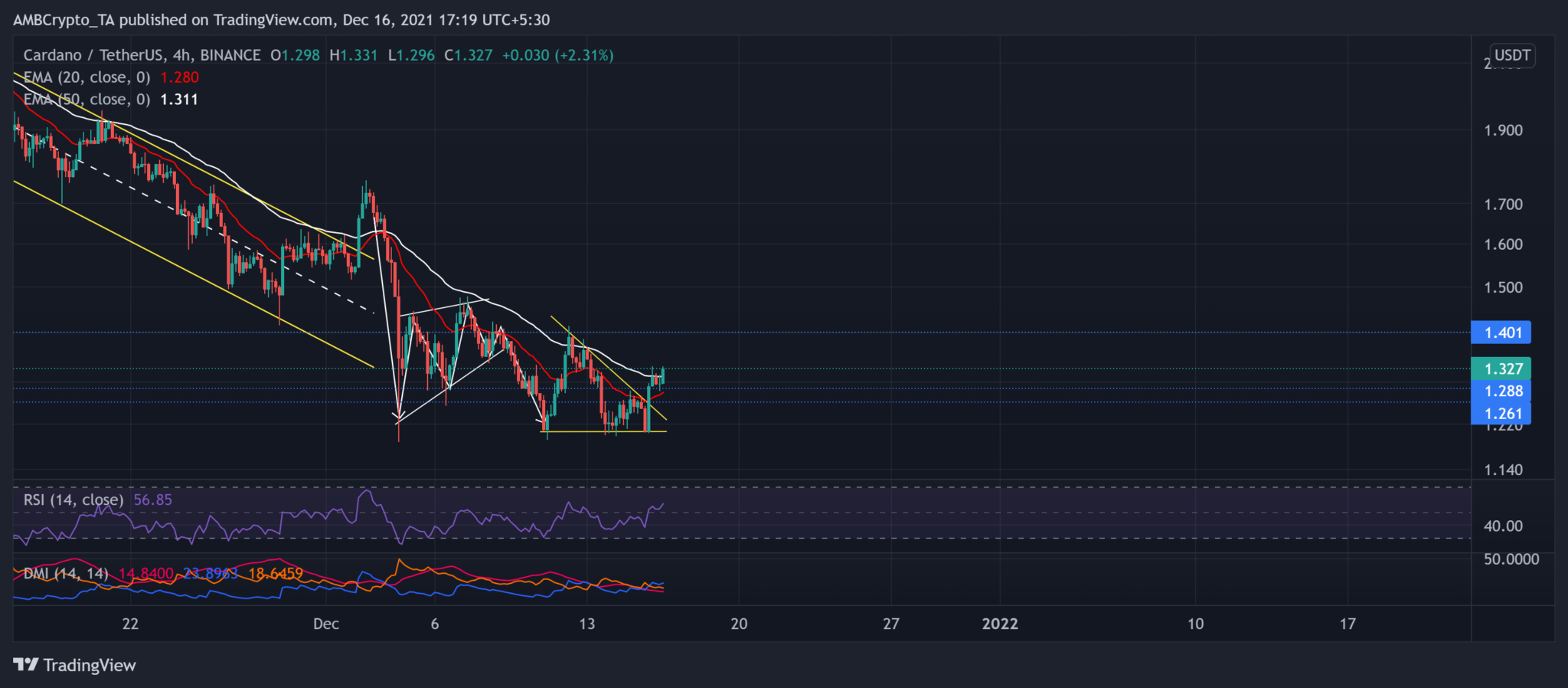Click the 13 date axis label

click(587, 624)
